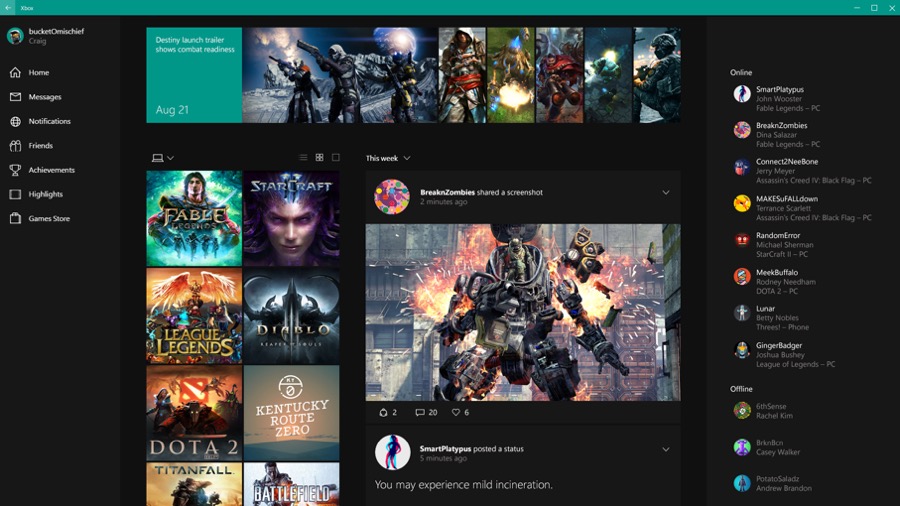Open the Highlights icon in sidebar
The image size is (900, 506).
pyautogui.click(x=15, y=194)
